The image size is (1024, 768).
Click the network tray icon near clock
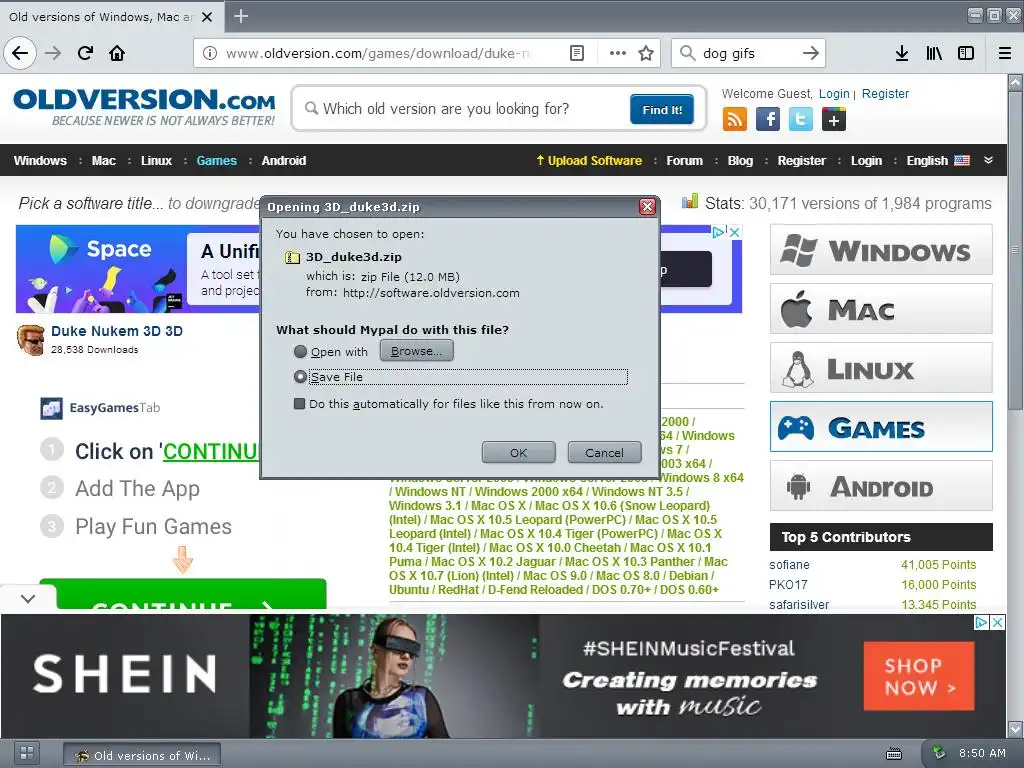[x=938, y=753]
